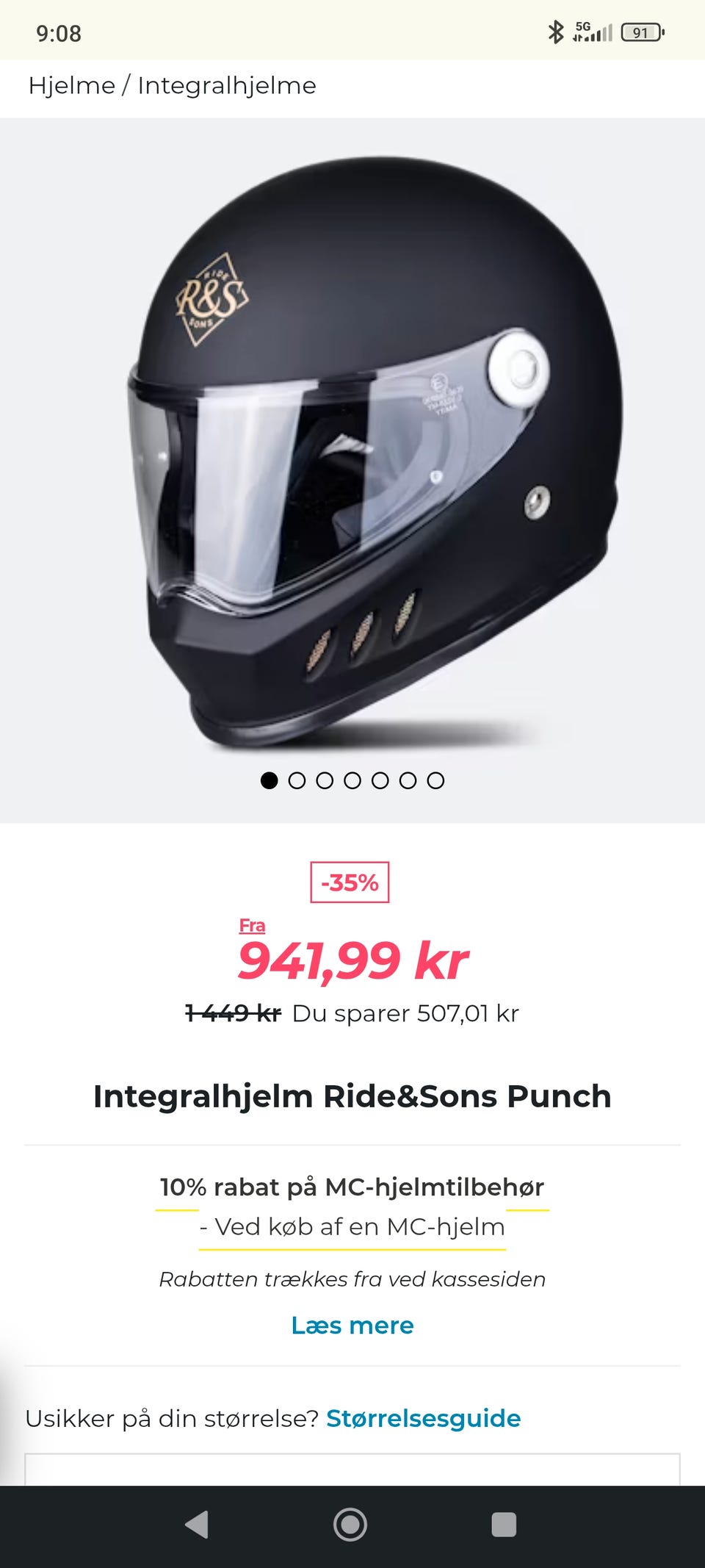Viewport: 705px width, 1568px height.
Task: Open the Integralhjelme breadcrumb category
Action: click(227, 85)
